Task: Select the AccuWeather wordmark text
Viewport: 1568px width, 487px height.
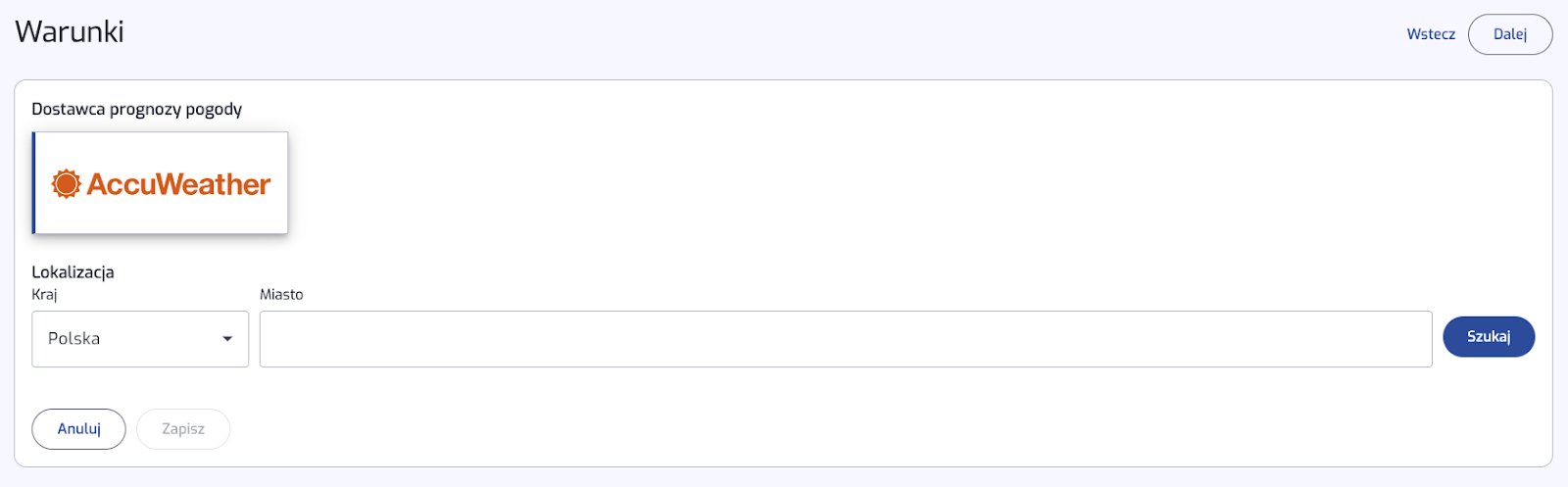Action: pos(178,184)
